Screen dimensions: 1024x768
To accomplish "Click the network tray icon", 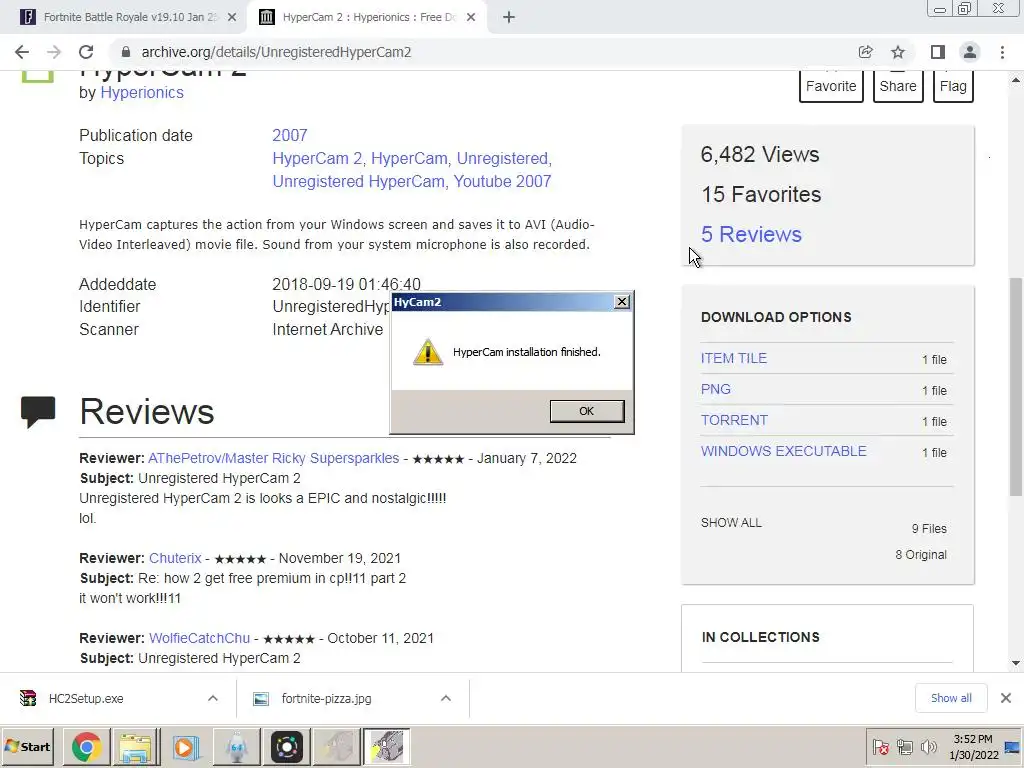I will 904,746.
